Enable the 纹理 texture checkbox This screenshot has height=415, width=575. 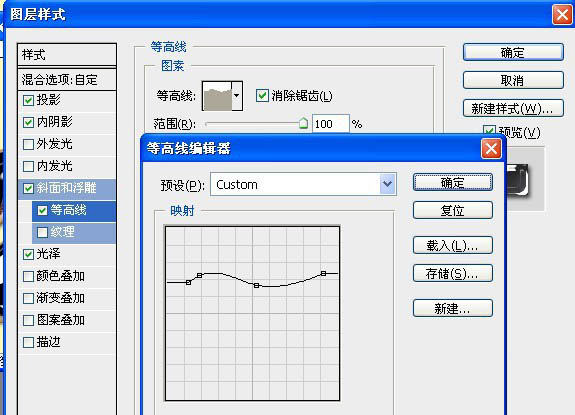click(43, 232)
